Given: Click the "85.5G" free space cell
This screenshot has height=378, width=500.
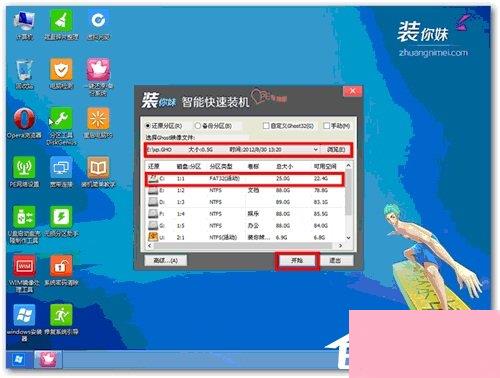Looking at the screenshot, I should pyautogui.click(x=321, y=214).
